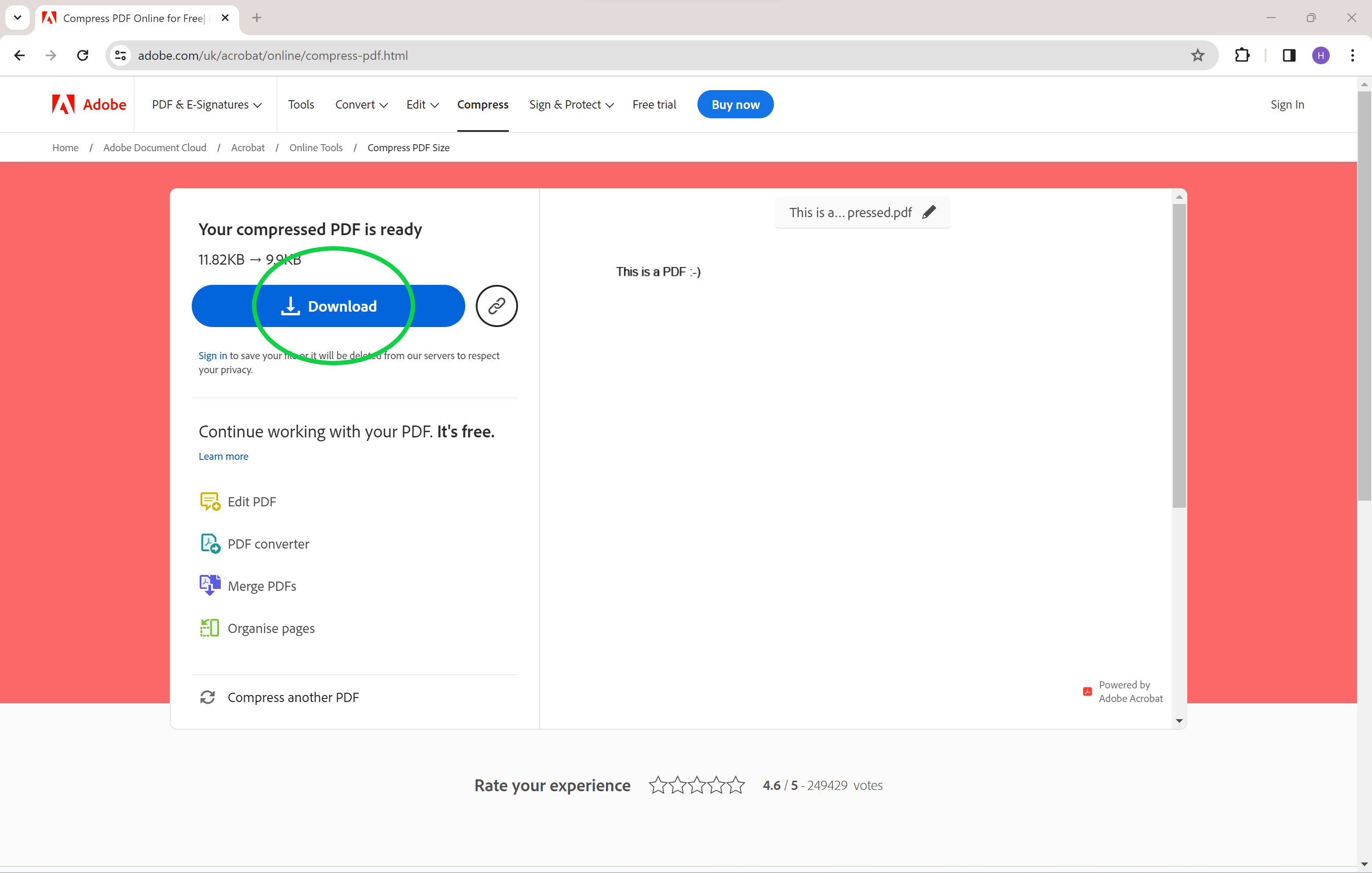Click the preview panel scroll down arrow
Screen dimensions: 1372x873
1179,721
